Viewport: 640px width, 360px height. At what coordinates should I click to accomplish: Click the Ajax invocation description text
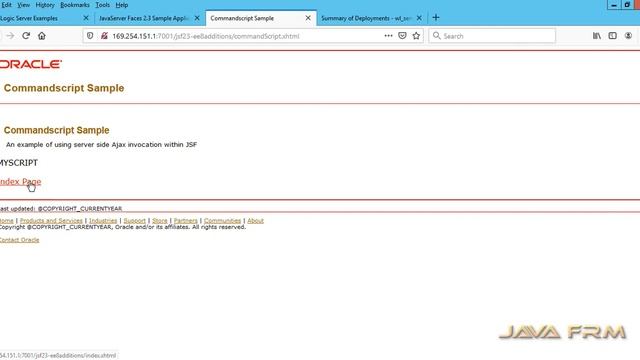tap(101, 144)
